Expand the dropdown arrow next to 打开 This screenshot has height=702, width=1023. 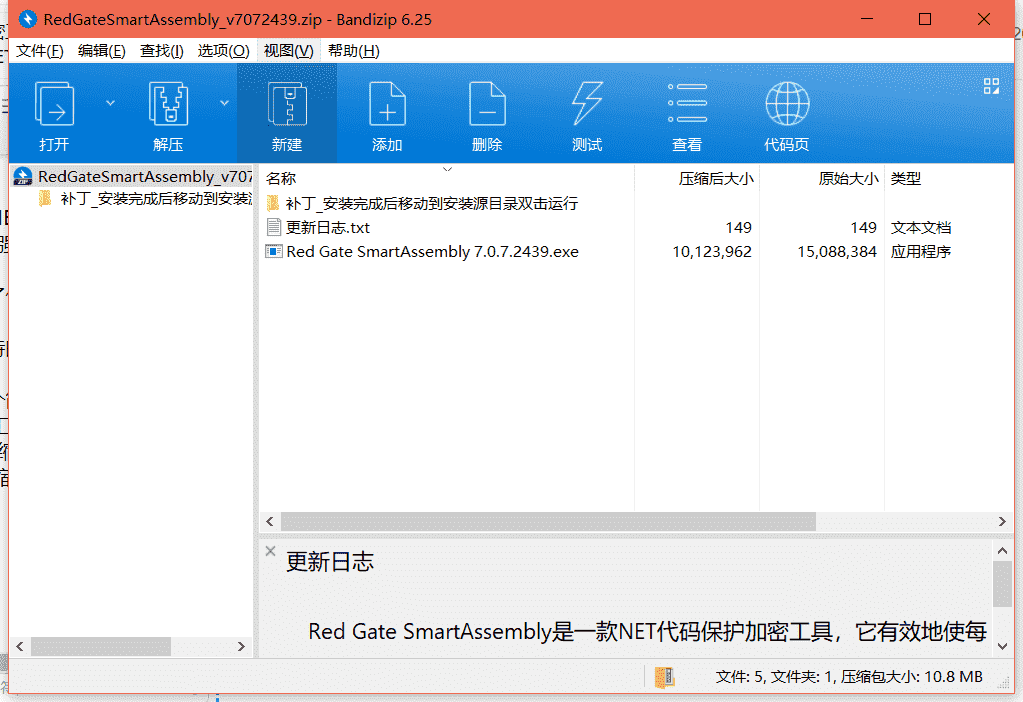110,103
